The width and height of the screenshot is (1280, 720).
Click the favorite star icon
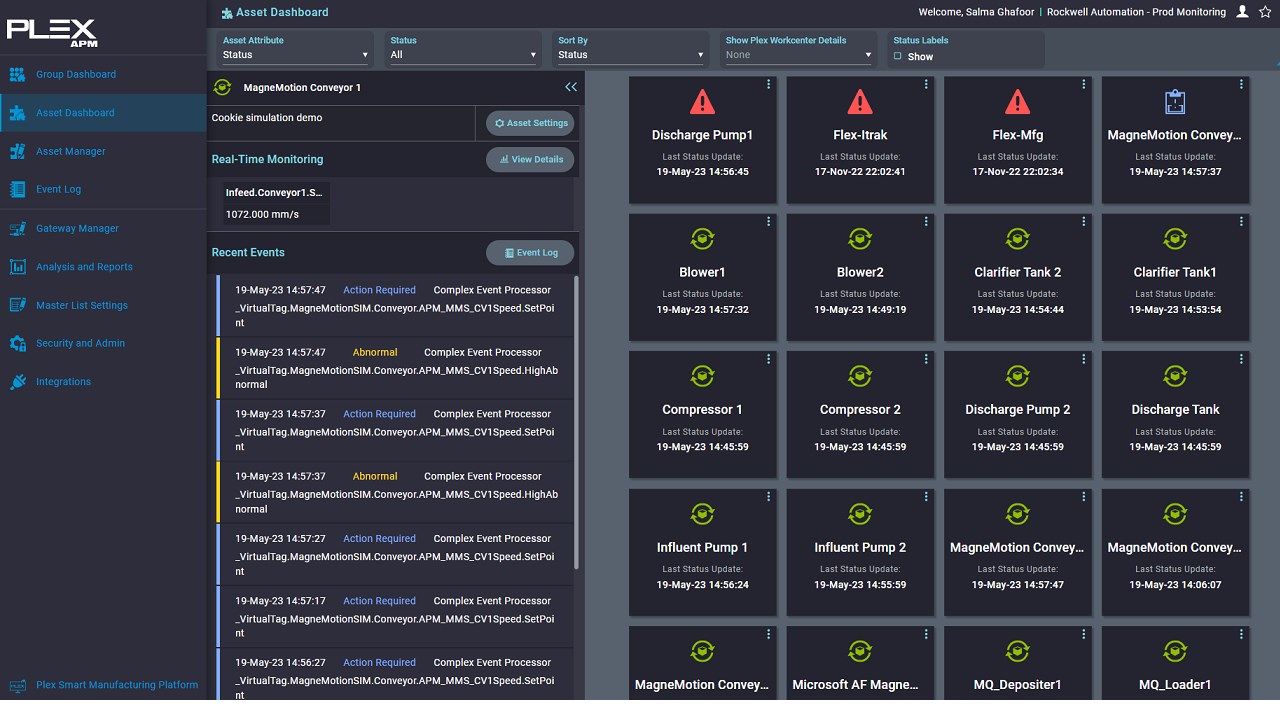[x=1266, y=12]
